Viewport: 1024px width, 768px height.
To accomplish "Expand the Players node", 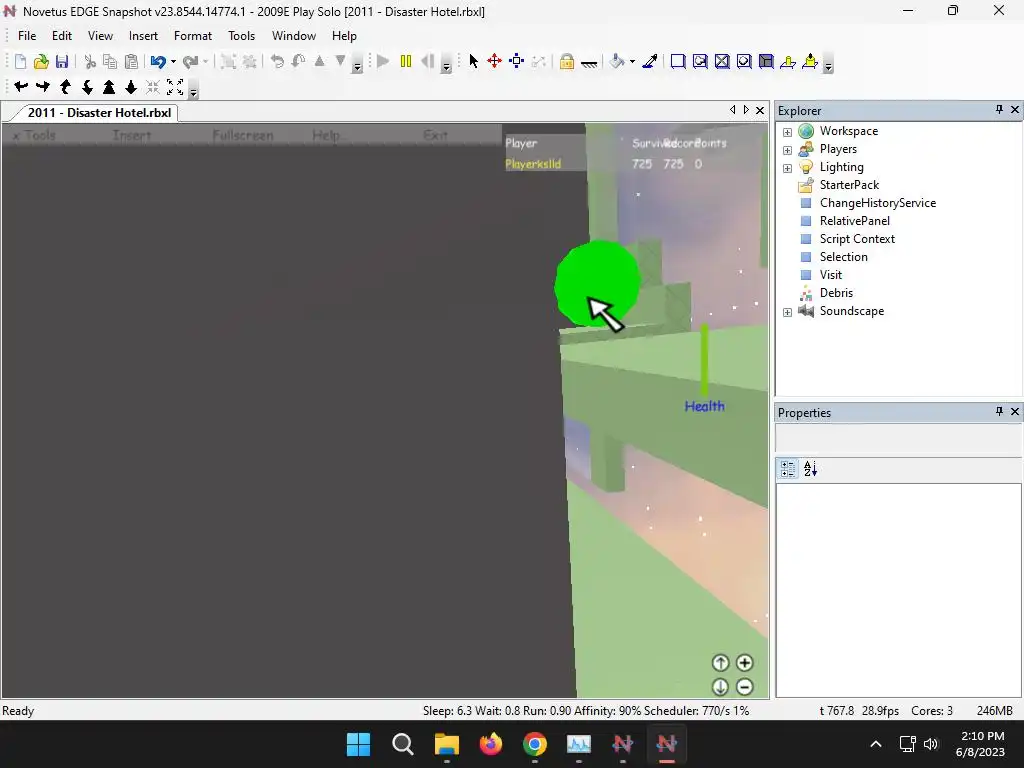I will tap(788, 150).
